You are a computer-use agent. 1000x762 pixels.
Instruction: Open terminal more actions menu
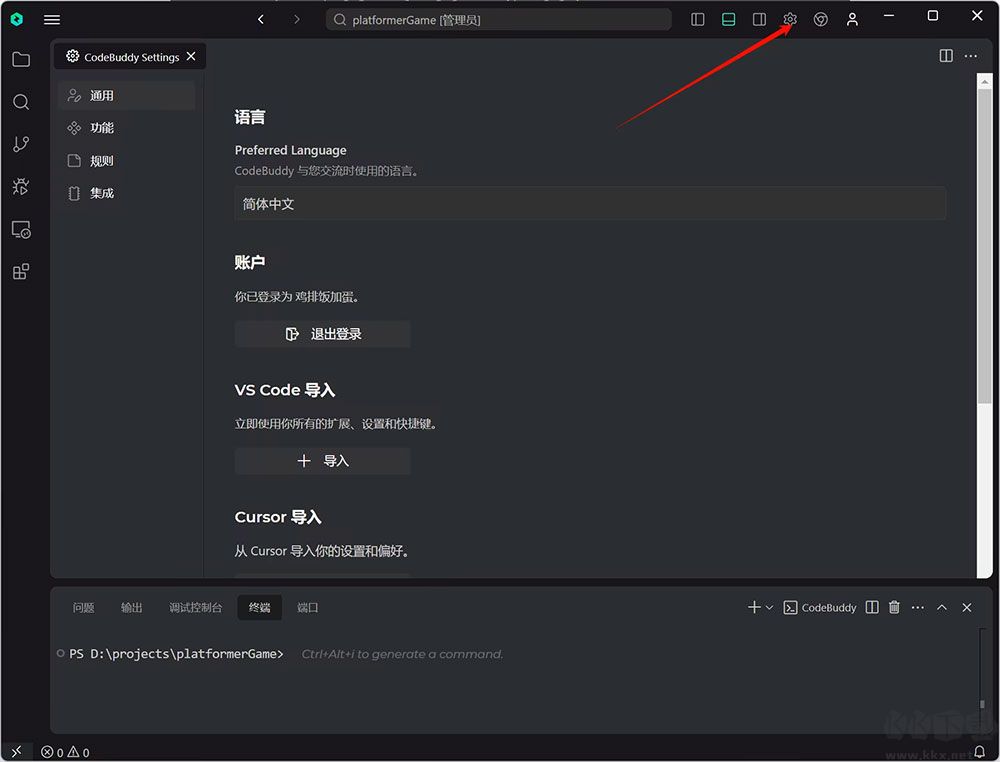[917, 607]
